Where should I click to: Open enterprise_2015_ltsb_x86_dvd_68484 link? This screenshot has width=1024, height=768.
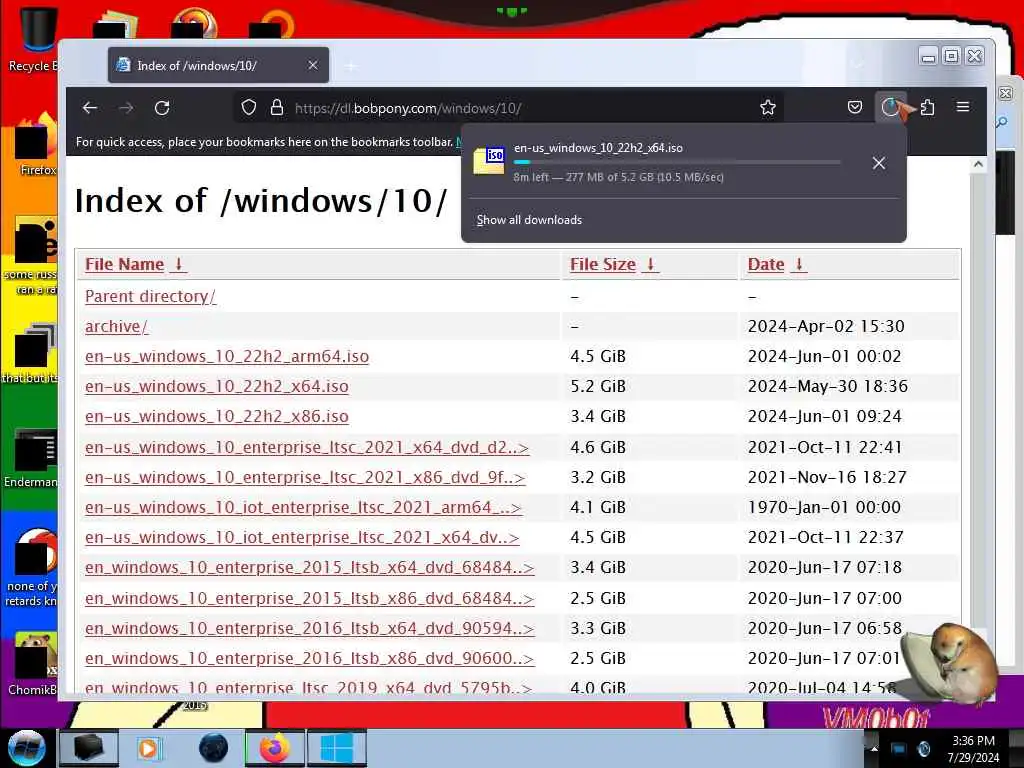(x=310, y=598)
